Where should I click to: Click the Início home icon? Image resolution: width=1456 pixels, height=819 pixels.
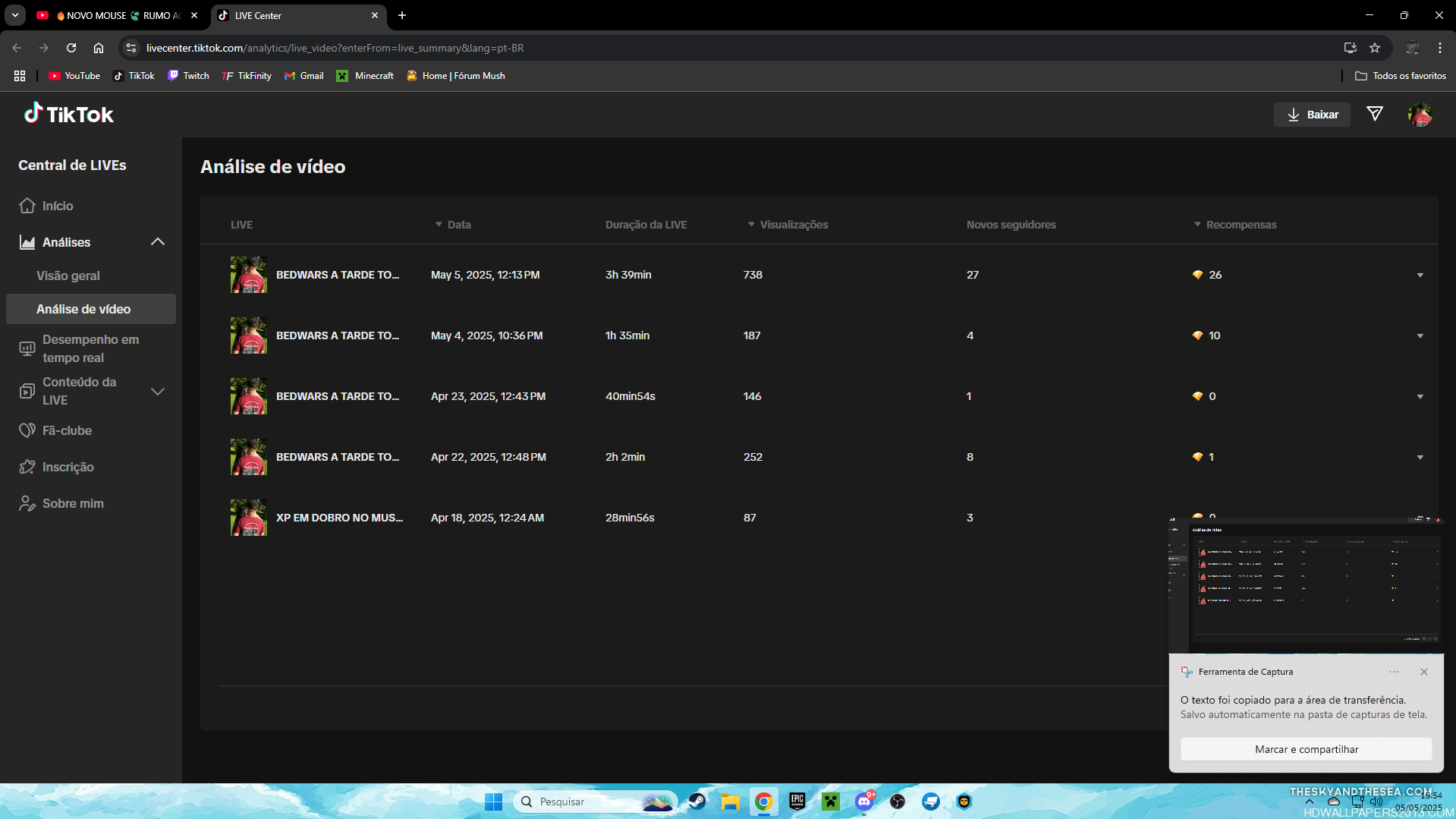tap(27, 206)
